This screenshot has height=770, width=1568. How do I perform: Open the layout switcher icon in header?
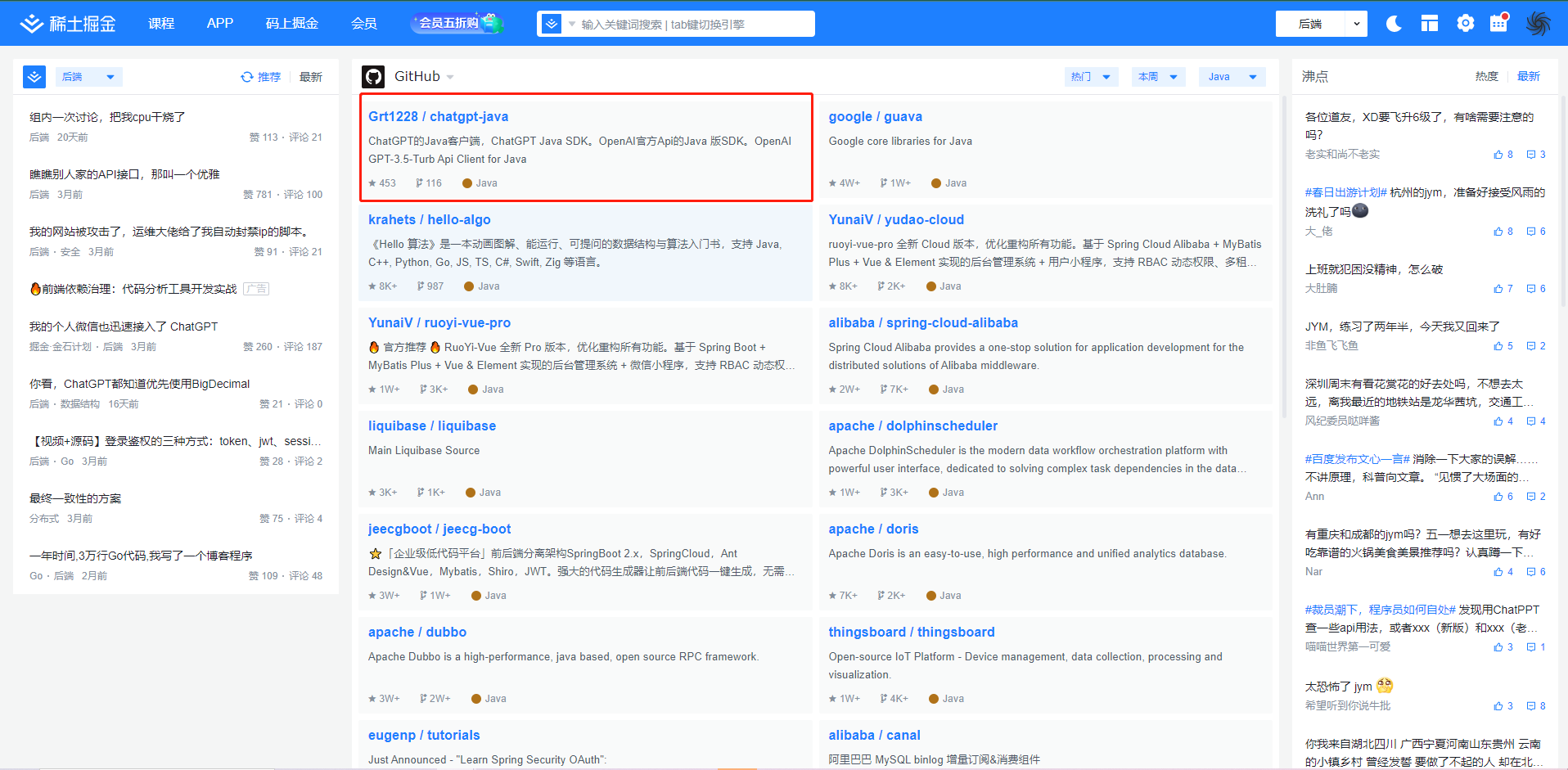pos(1430,24)
